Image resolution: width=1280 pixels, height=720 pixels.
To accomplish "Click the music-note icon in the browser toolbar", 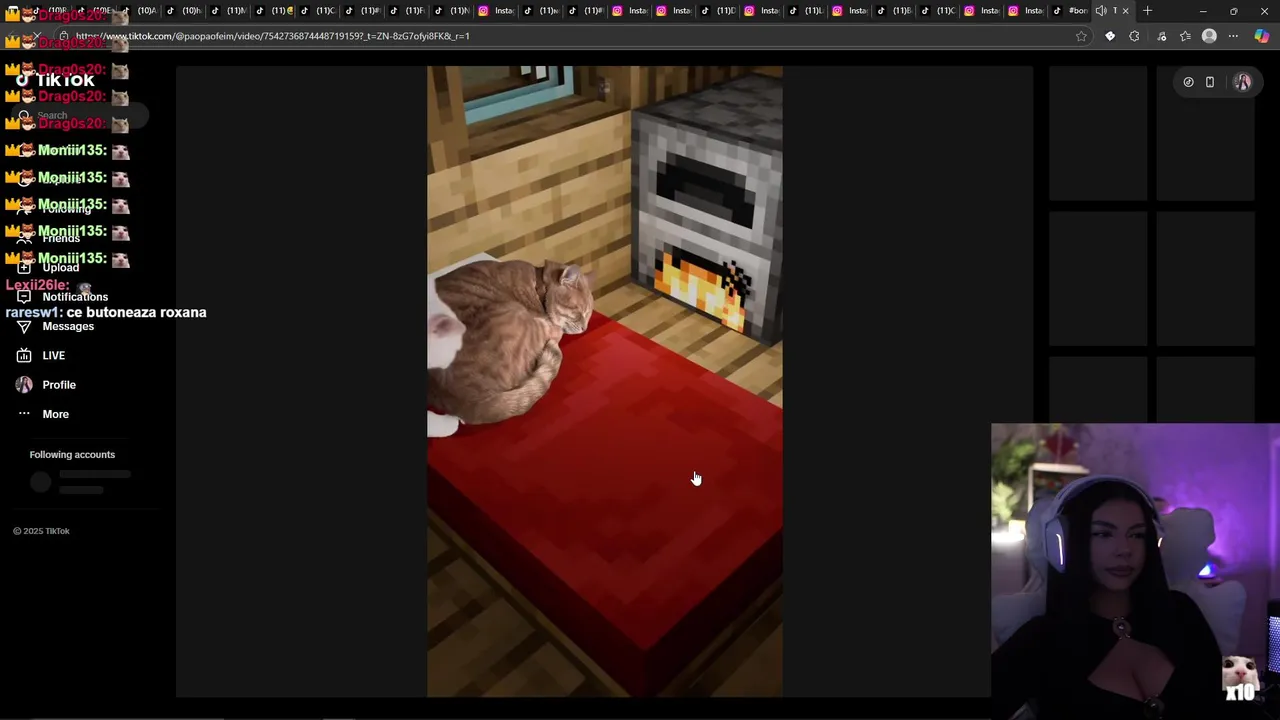I will [x=1161, y=36].
